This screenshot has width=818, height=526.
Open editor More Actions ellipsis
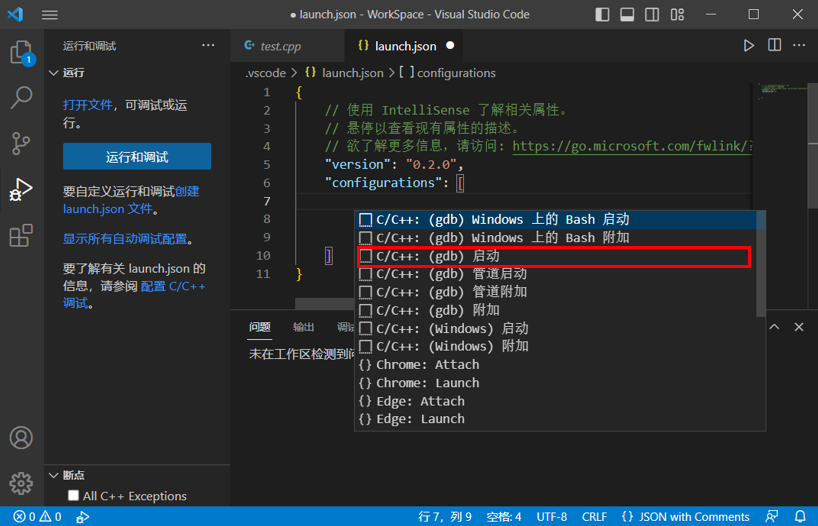(799, 45)
